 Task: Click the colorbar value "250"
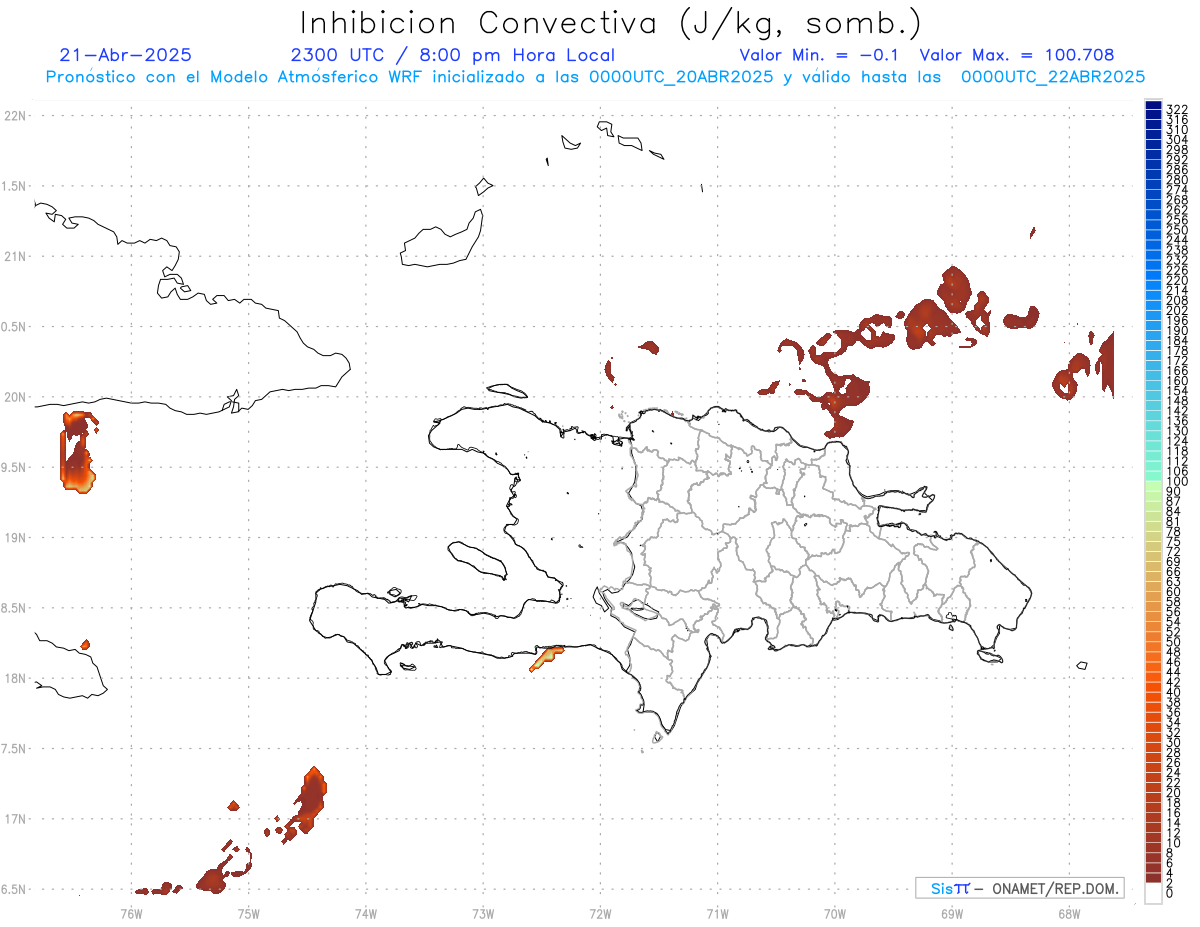click(1176, 230)
